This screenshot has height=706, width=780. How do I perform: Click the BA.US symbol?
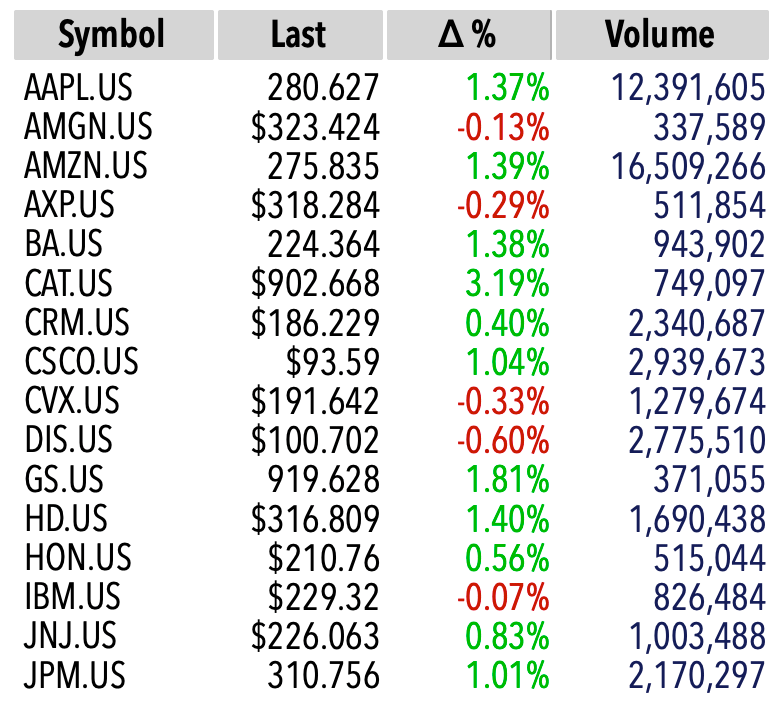coord(63,244)
